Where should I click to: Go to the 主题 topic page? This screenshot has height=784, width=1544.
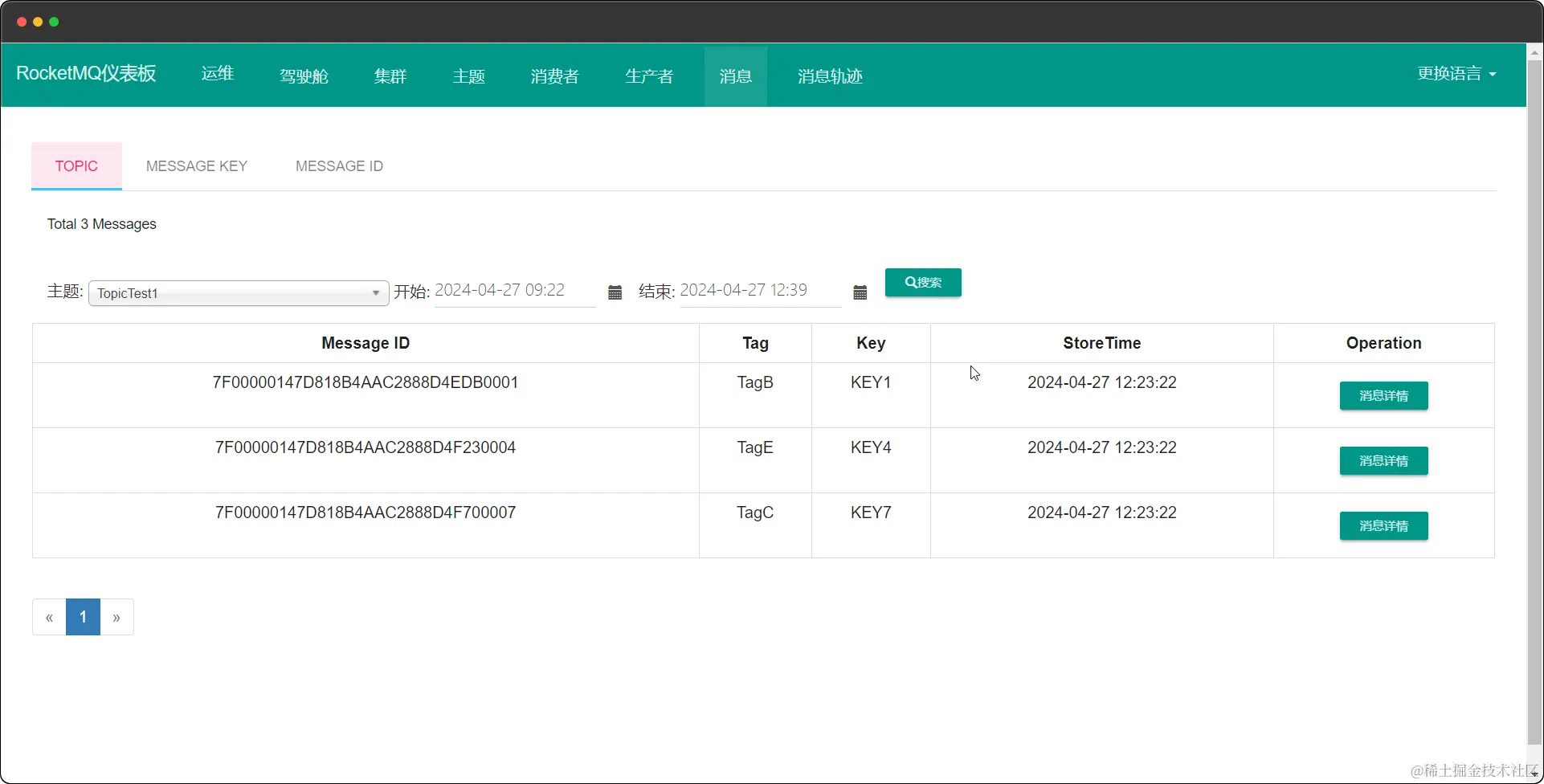469,76
